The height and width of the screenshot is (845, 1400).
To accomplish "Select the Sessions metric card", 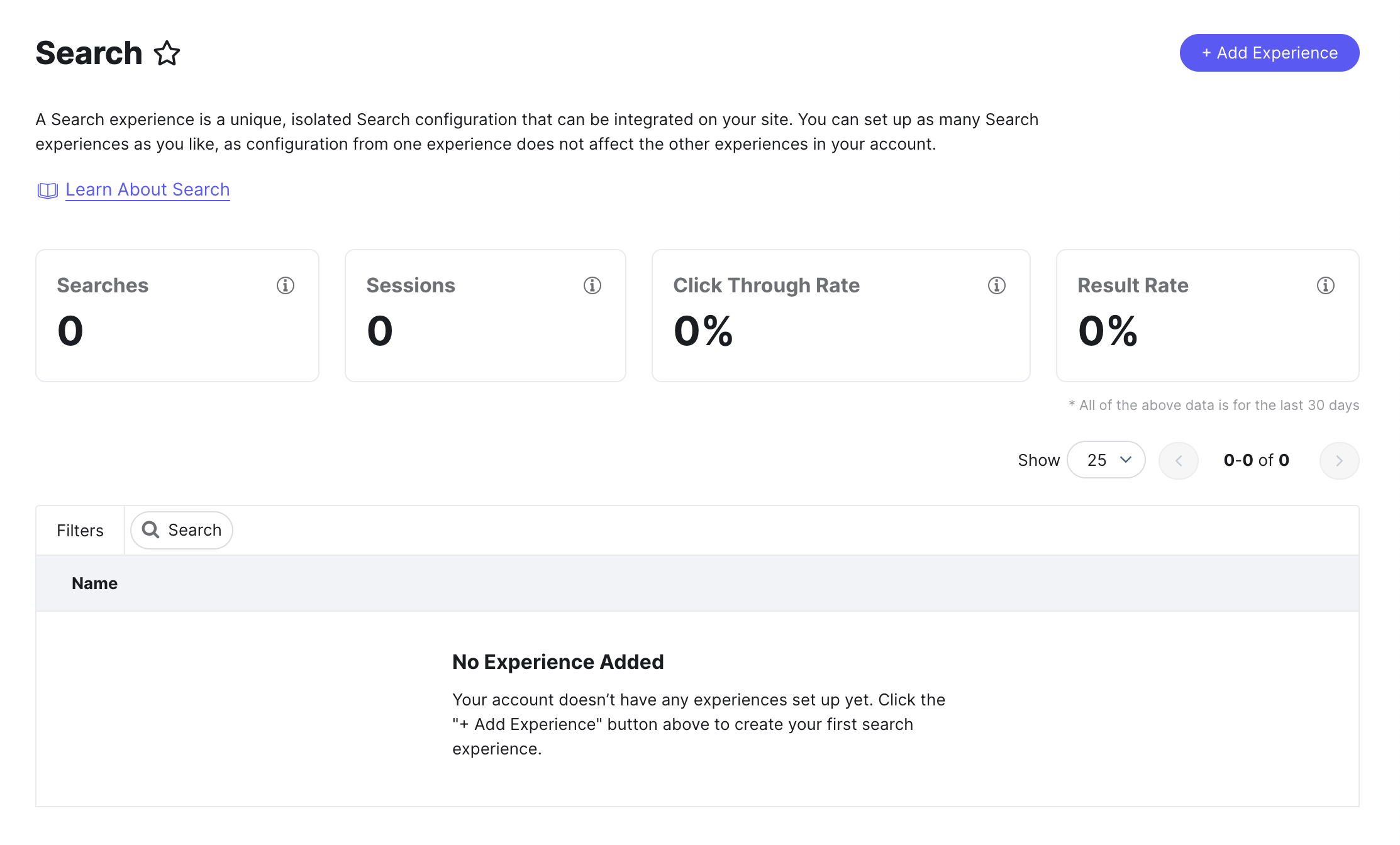I will tap(486, 316).
